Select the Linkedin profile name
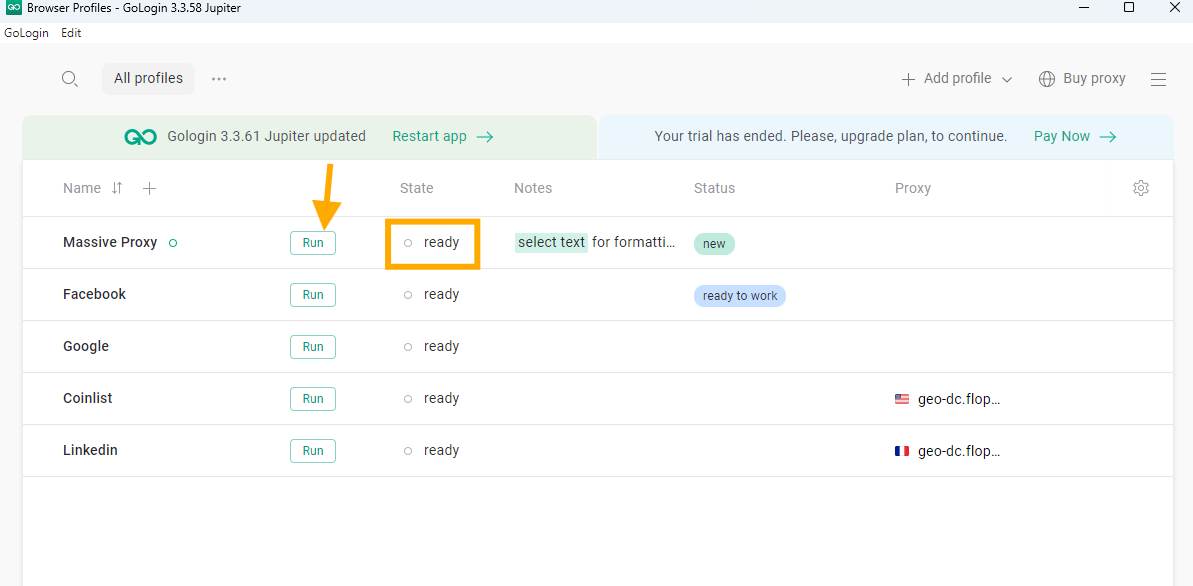 click(90, 451)
